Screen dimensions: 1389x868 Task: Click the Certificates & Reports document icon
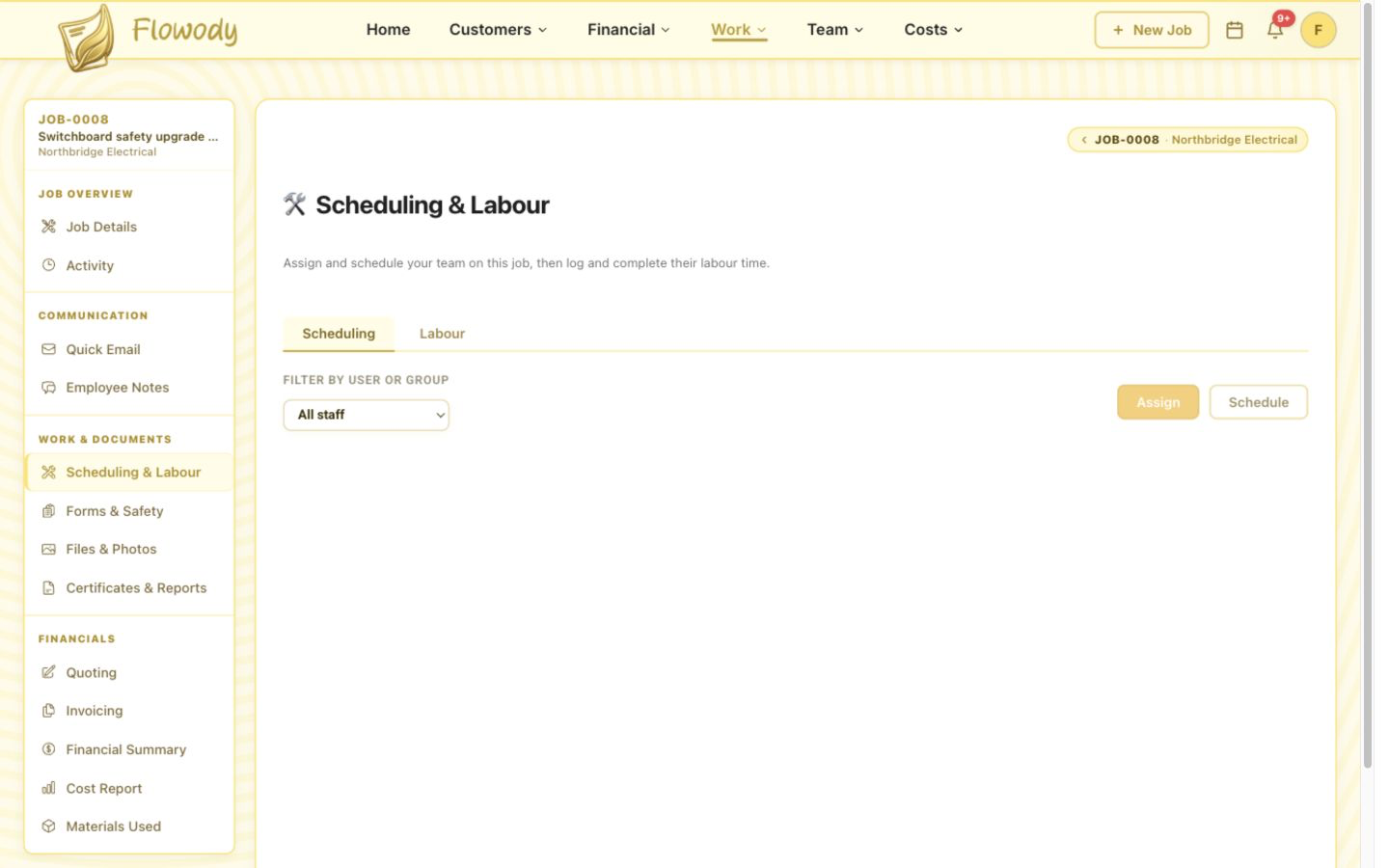click(48, 588)
